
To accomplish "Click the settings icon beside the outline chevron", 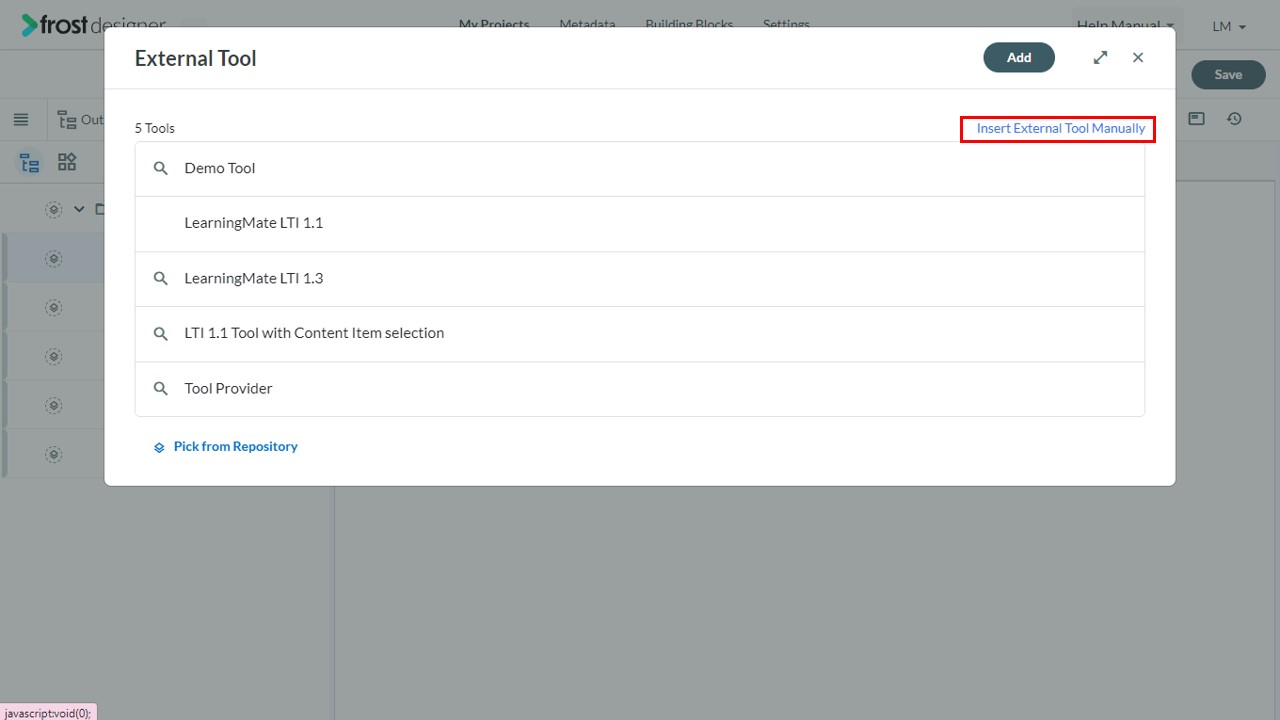I will pyautogui.click(x=54, y=210).
